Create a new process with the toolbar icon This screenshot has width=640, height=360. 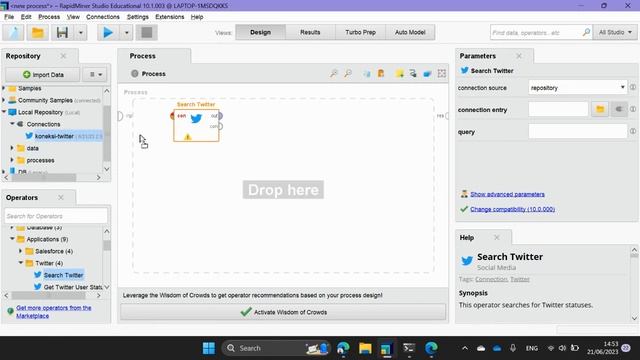tap(13, 33)
